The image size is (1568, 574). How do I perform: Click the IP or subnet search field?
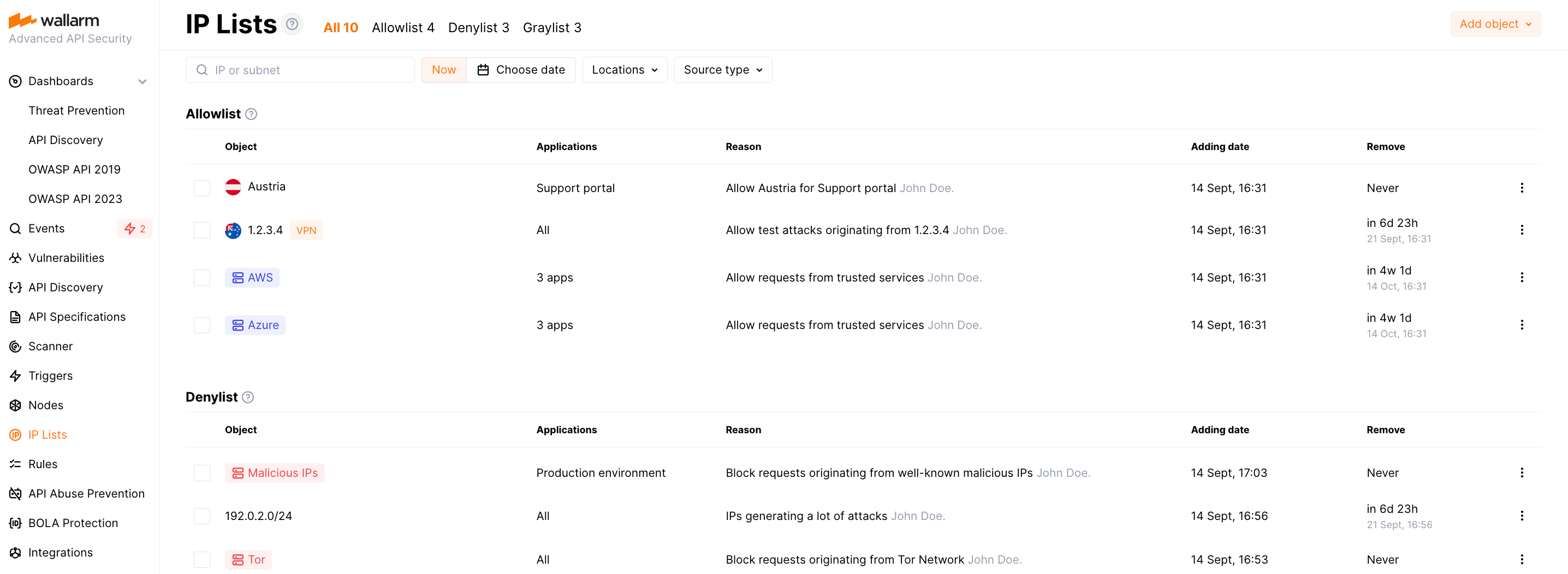coord(300,69)
